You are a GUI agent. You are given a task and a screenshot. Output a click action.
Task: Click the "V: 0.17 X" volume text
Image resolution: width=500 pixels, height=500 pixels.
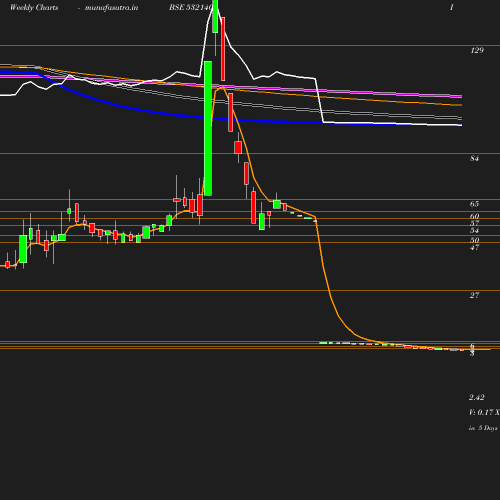(x=484, y=412)
